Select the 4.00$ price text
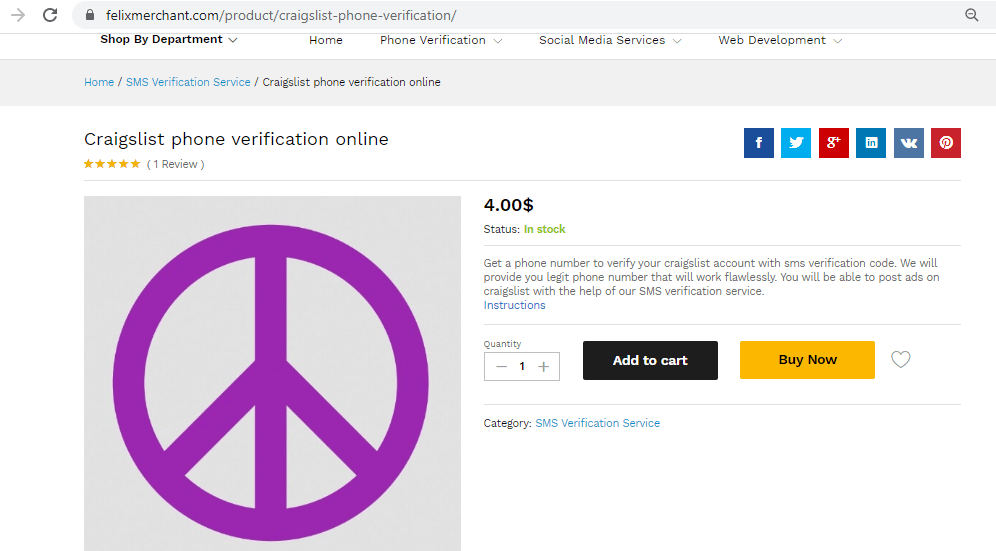The width and height of the screenshot is (996, 551). tap(508, 205)
